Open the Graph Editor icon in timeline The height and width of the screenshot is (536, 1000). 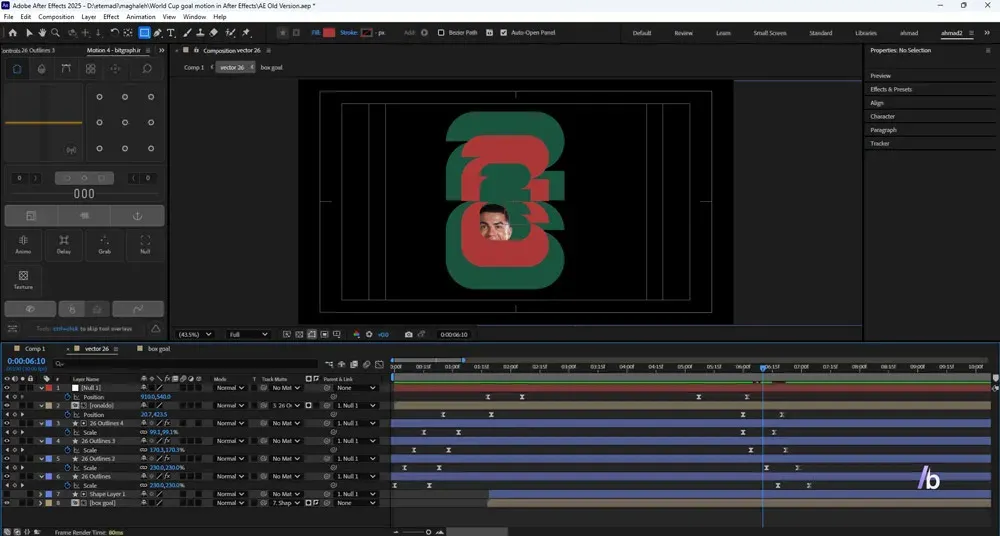pyautogui.click(x=379, y=364)
